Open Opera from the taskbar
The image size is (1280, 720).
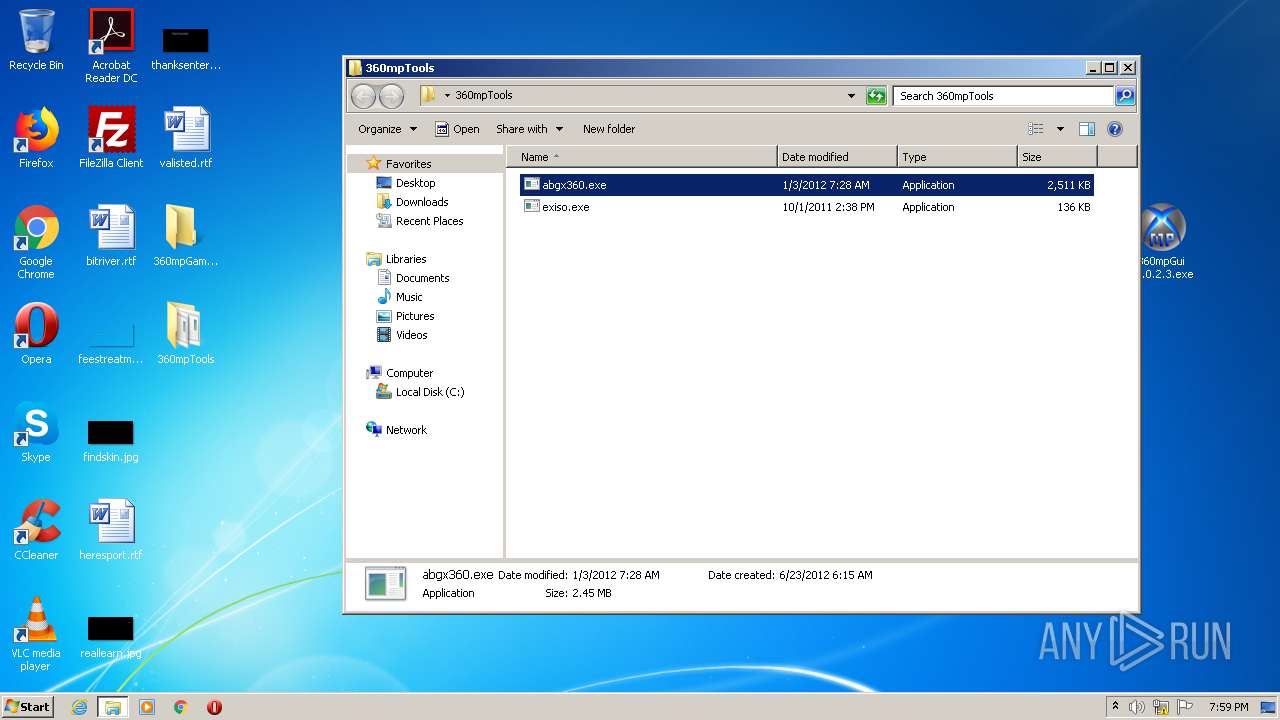[214, 707]
